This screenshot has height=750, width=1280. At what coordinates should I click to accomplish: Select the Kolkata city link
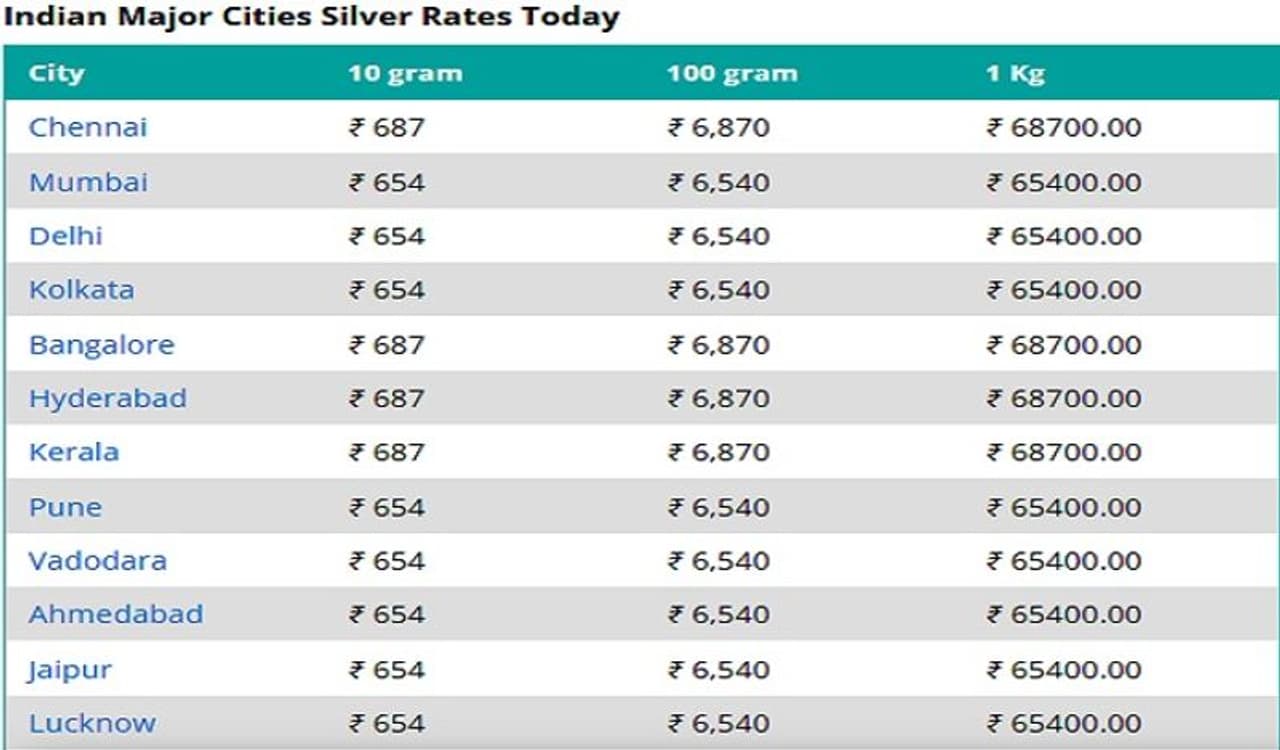tap(81, 290)
